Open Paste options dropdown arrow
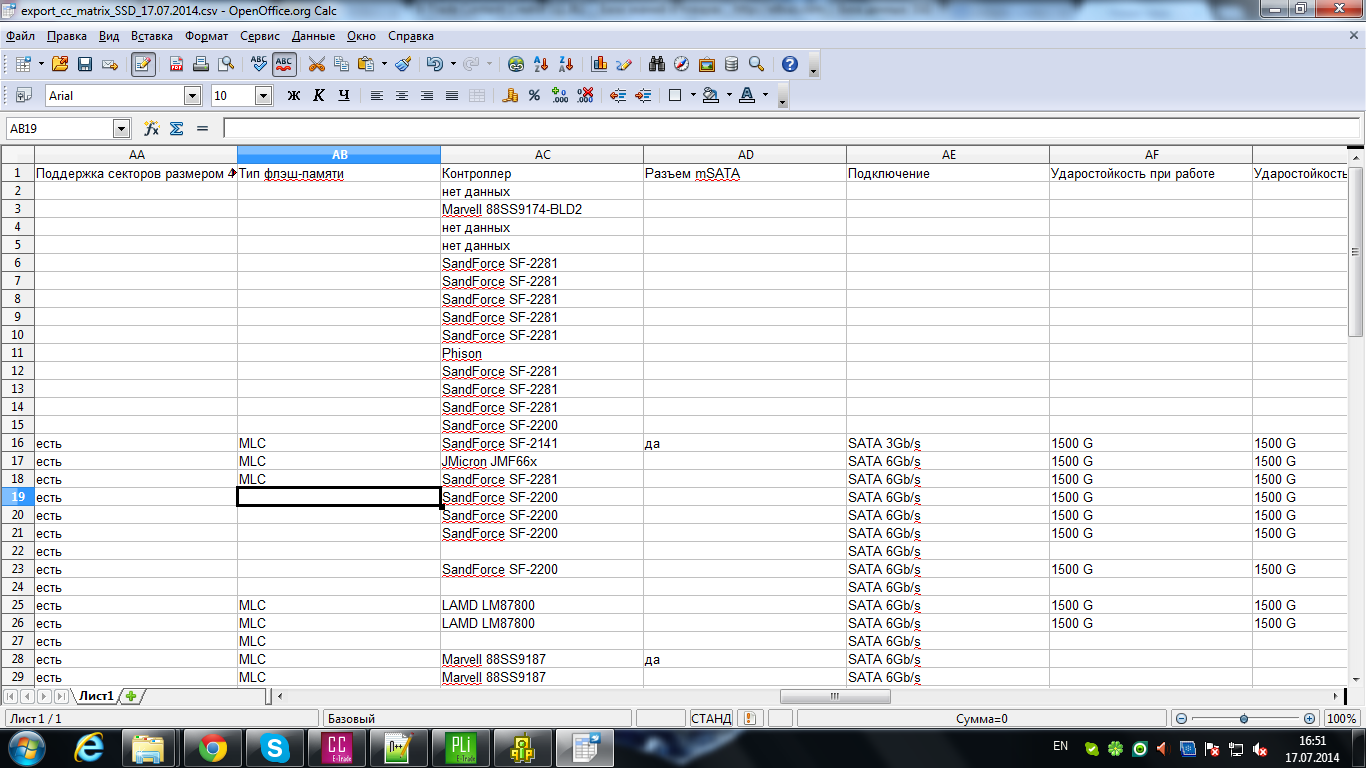This screenshot has height=768, width=1366. [384, 64]
